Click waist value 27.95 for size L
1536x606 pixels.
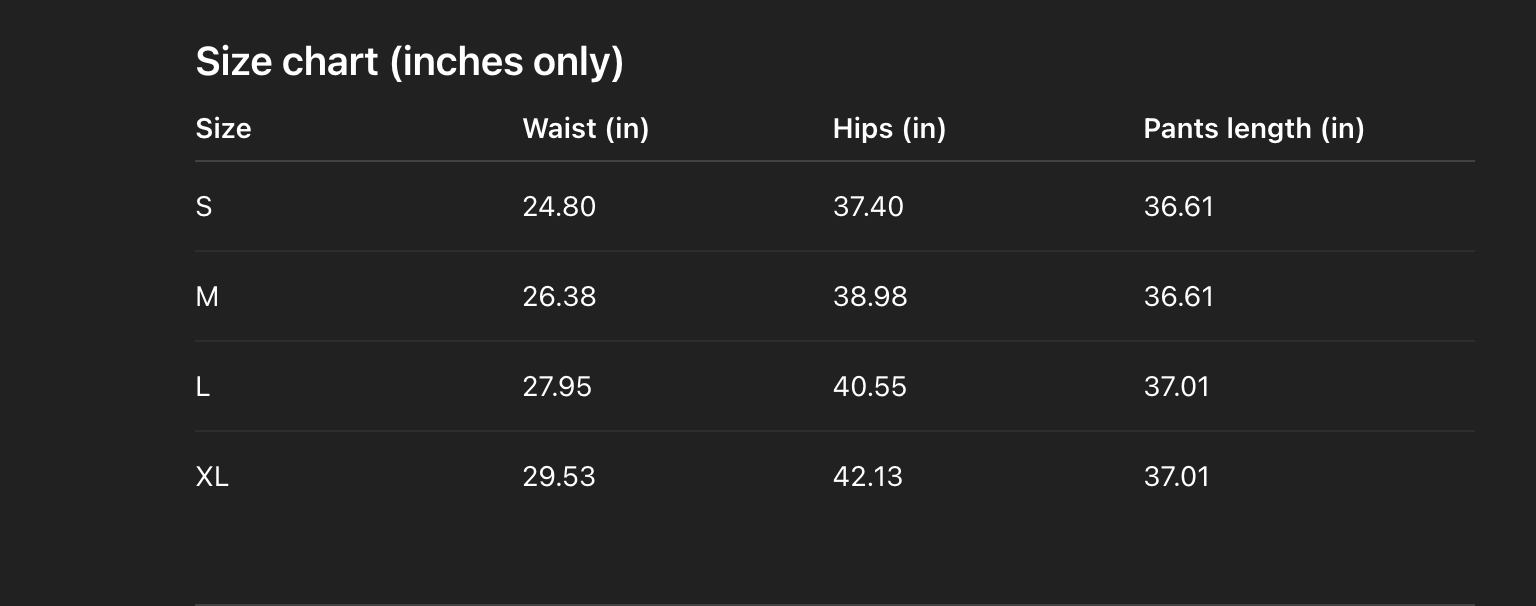coord(557,387)
